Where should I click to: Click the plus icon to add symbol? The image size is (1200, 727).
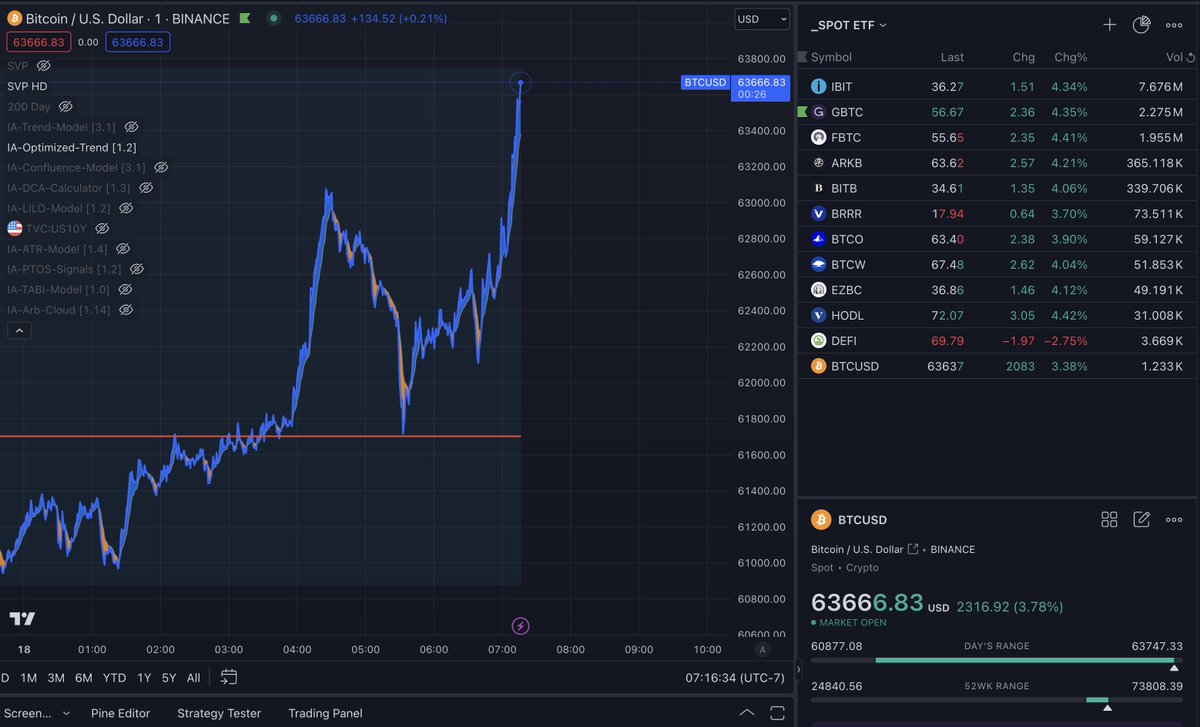[x=1109, y=25]
